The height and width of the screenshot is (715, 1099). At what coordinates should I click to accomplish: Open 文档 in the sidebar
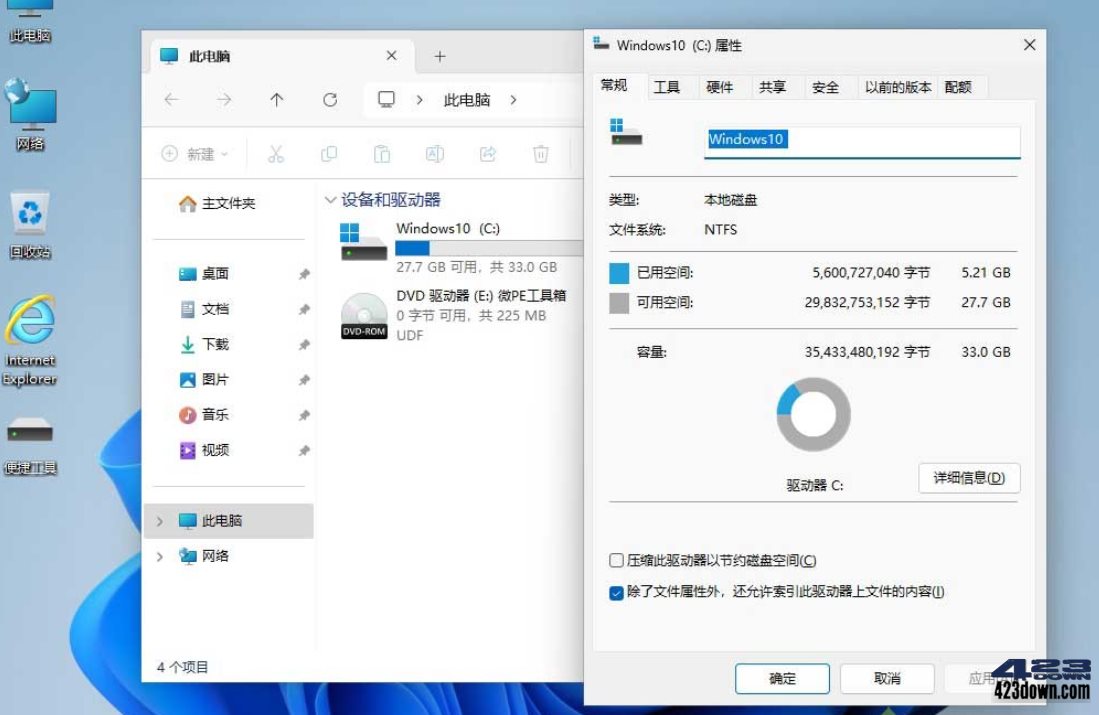click(x=205, y=308)
